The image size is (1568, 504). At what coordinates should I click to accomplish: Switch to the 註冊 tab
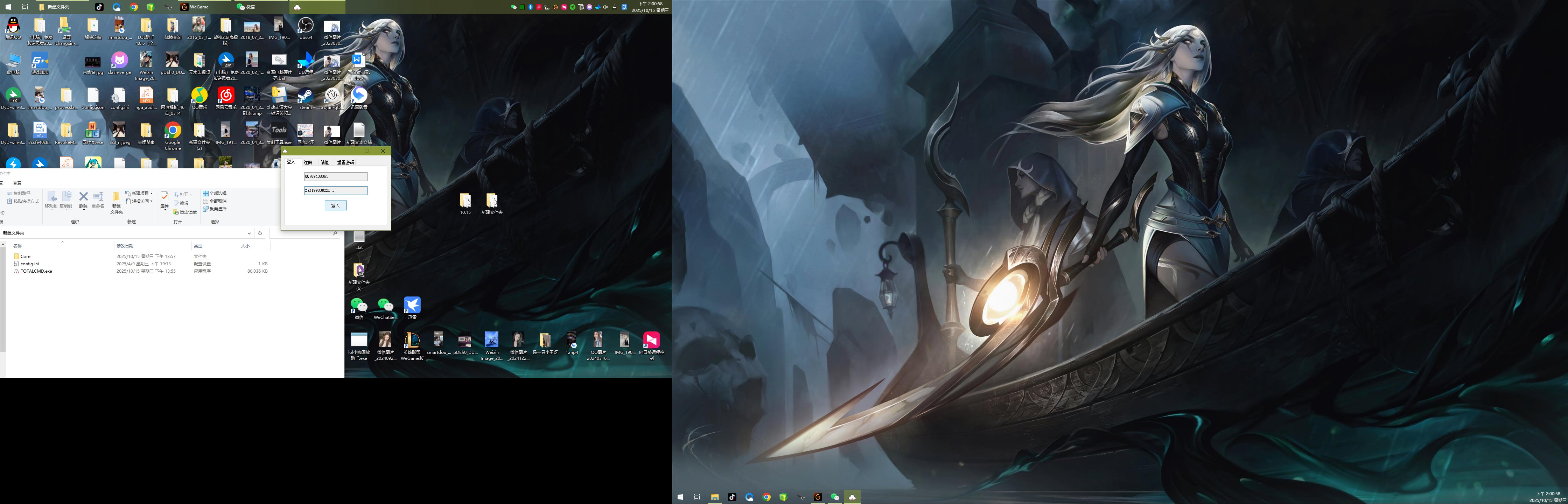click(307, 162)
